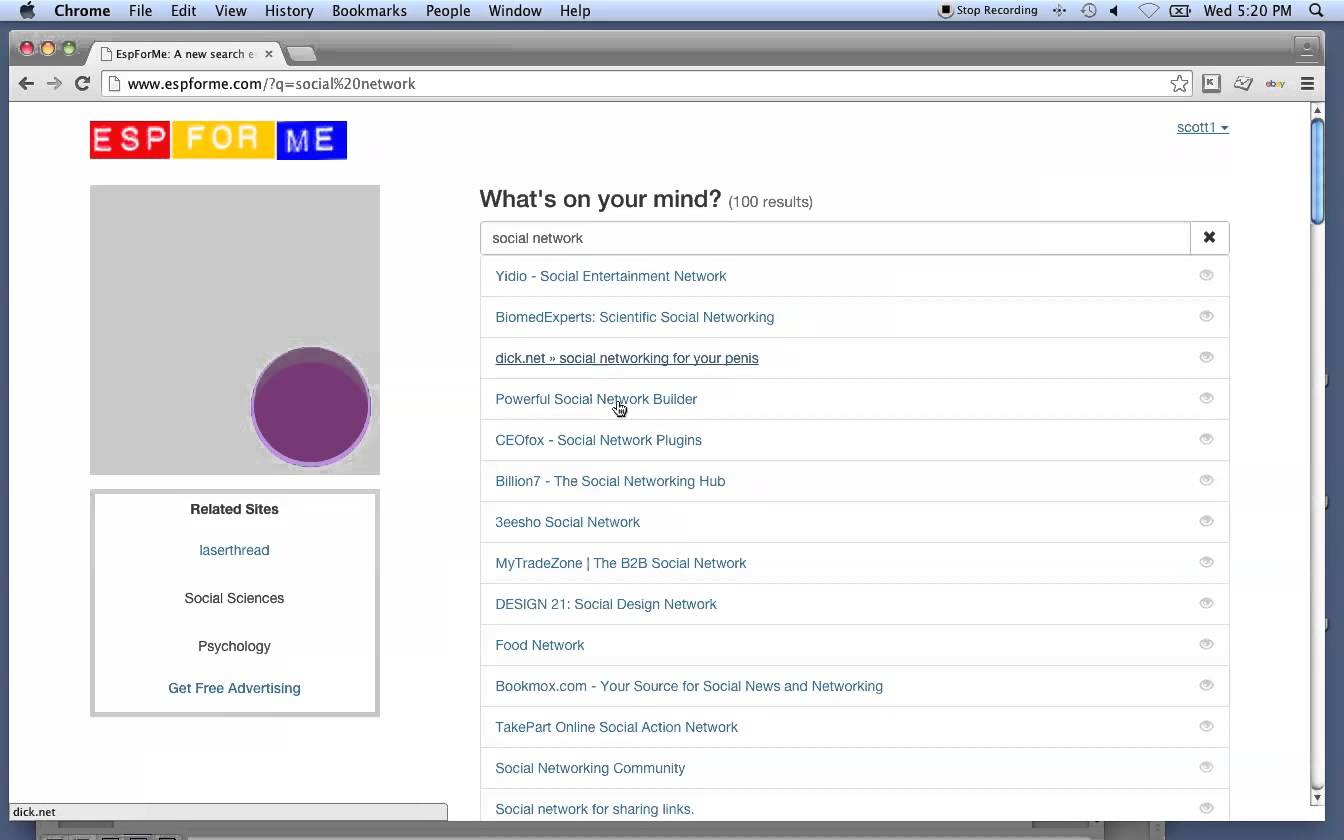Open the Bookmarks menu

[x=369, y=11]
